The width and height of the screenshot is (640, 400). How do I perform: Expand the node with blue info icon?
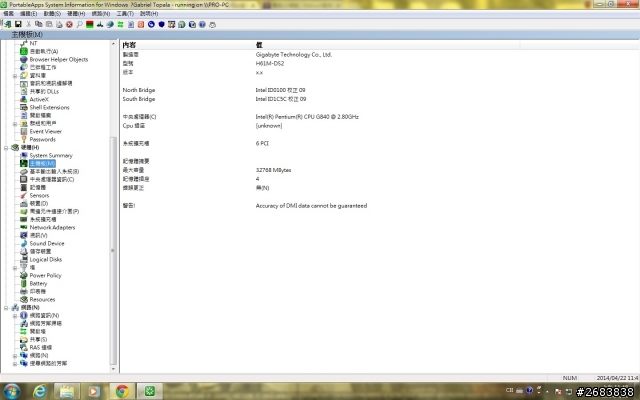tap(15, 316)
